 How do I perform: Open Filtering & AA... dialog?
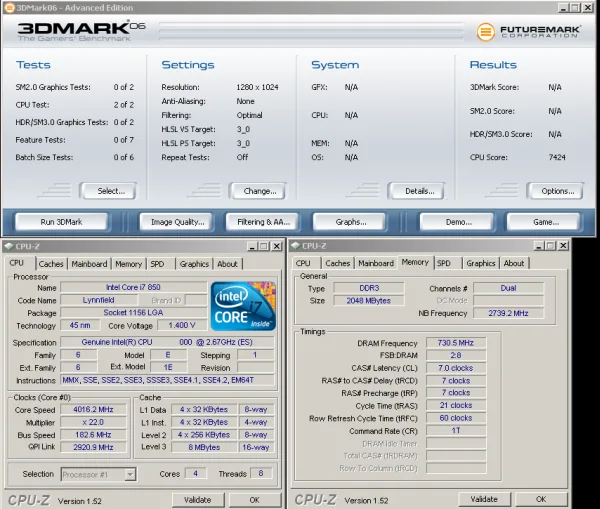point(262,222)
